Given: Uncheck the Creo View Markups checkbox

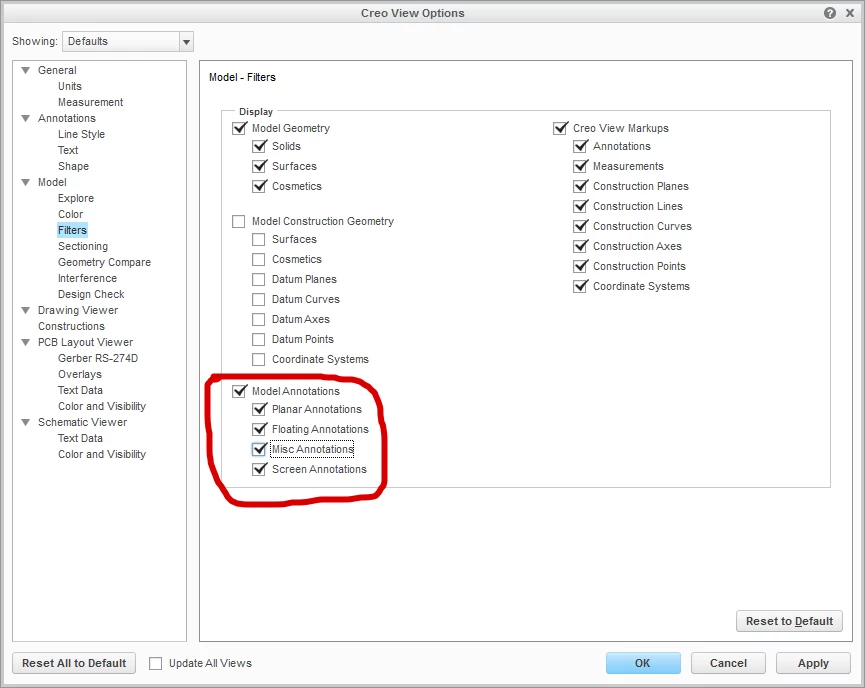Looking at the screenshot, I should [x=560, y=128].
